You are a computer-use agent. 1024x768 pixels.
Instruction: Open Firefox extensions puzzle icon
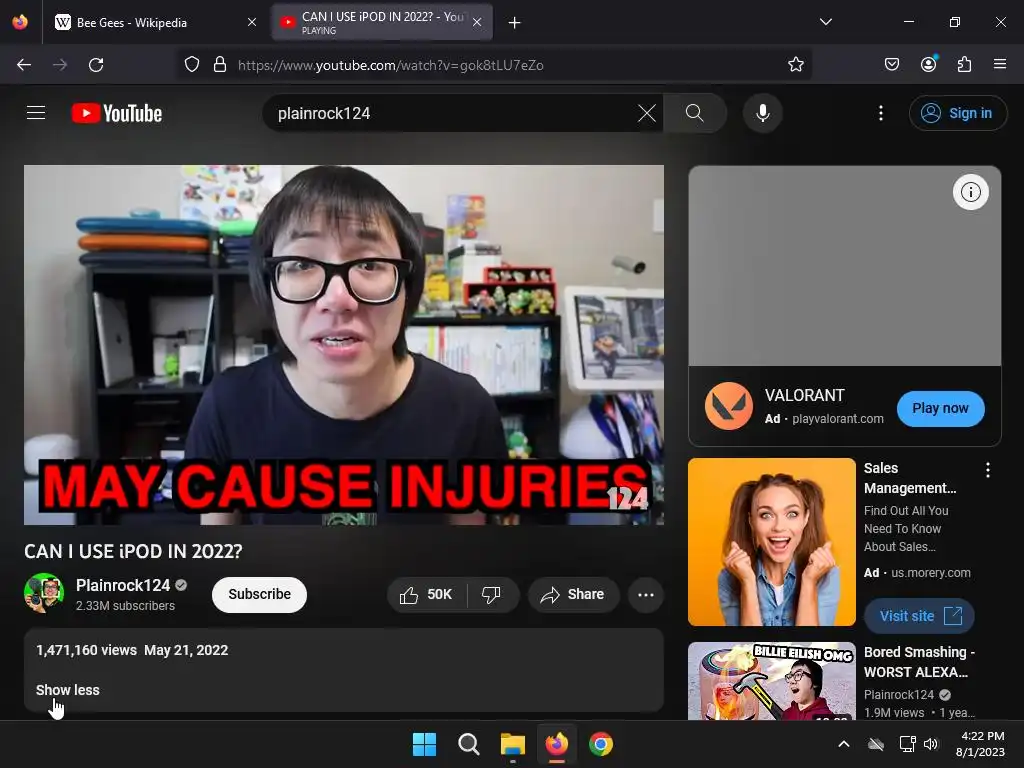(965, 64)
